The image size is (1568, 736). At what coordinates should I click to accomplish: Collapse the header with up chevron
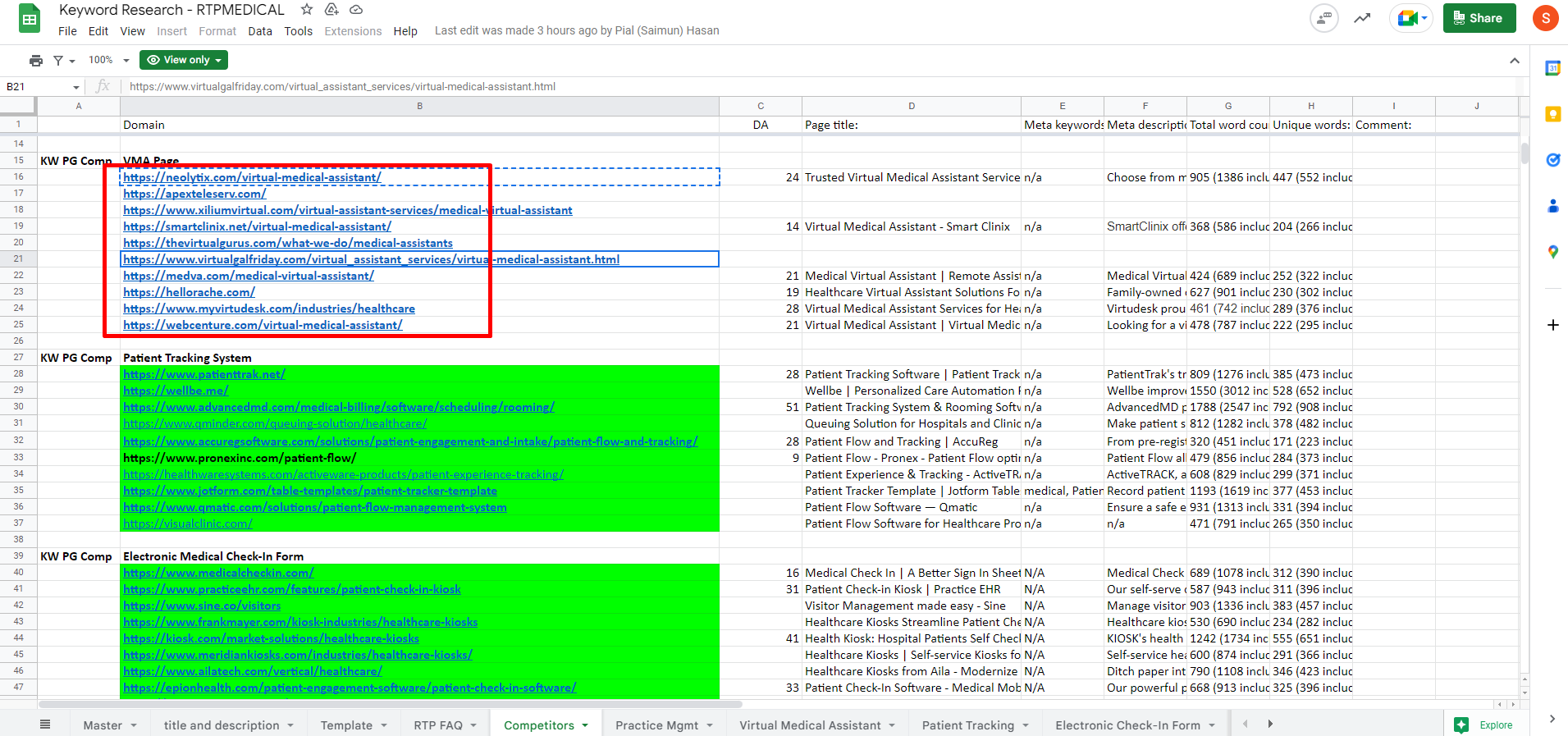(1515, 61)
